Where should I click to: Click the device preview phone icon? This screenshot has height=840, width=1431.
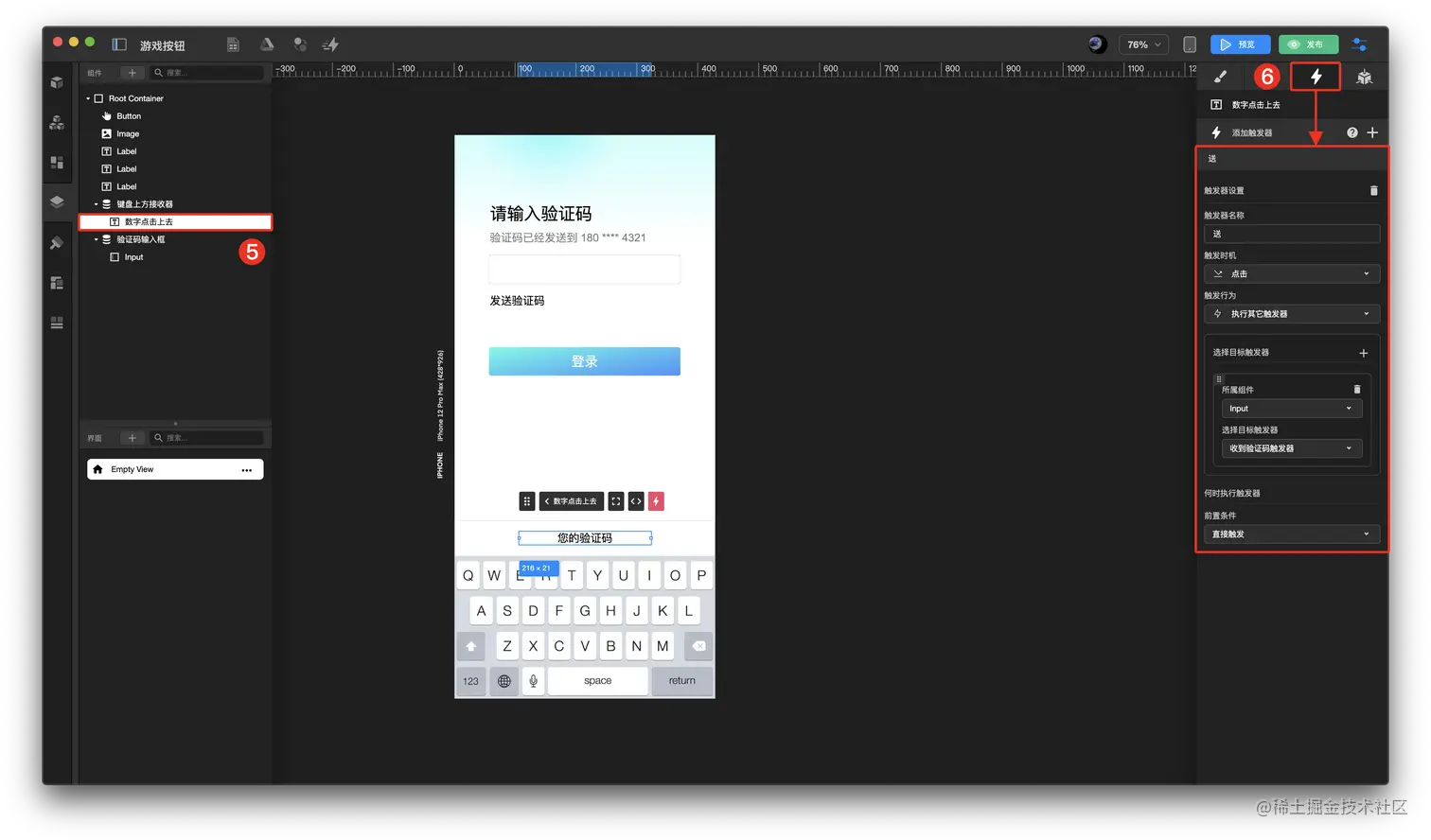tap(1190, 44)
